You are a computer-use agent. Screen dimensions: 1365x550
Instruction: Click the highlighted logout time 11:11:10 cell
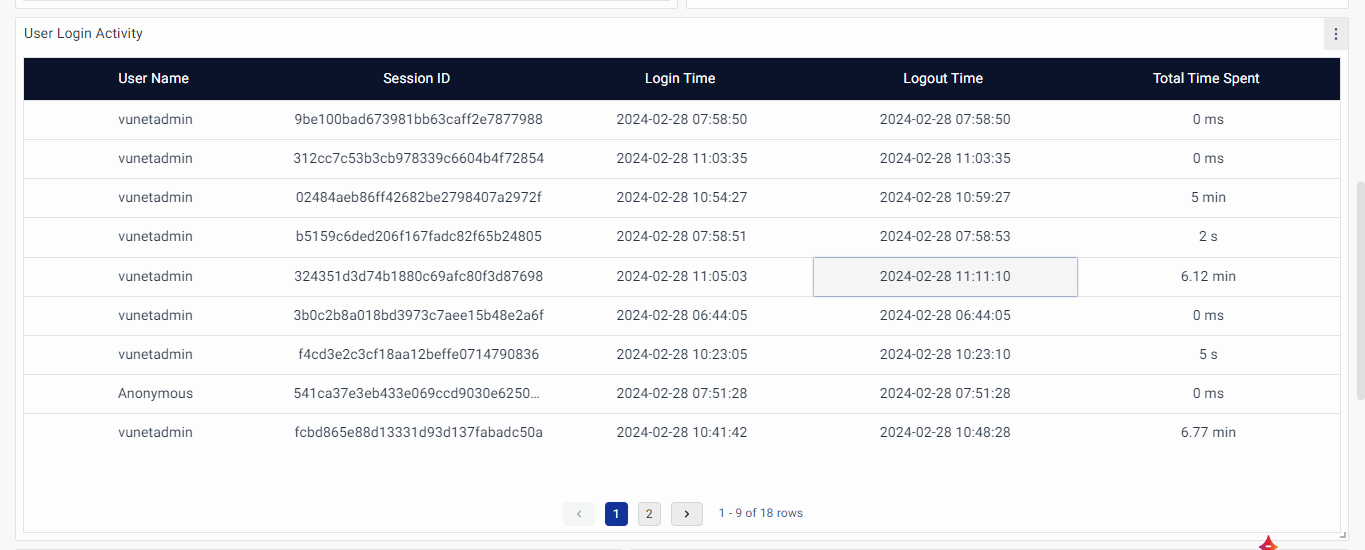pos(945,277)
